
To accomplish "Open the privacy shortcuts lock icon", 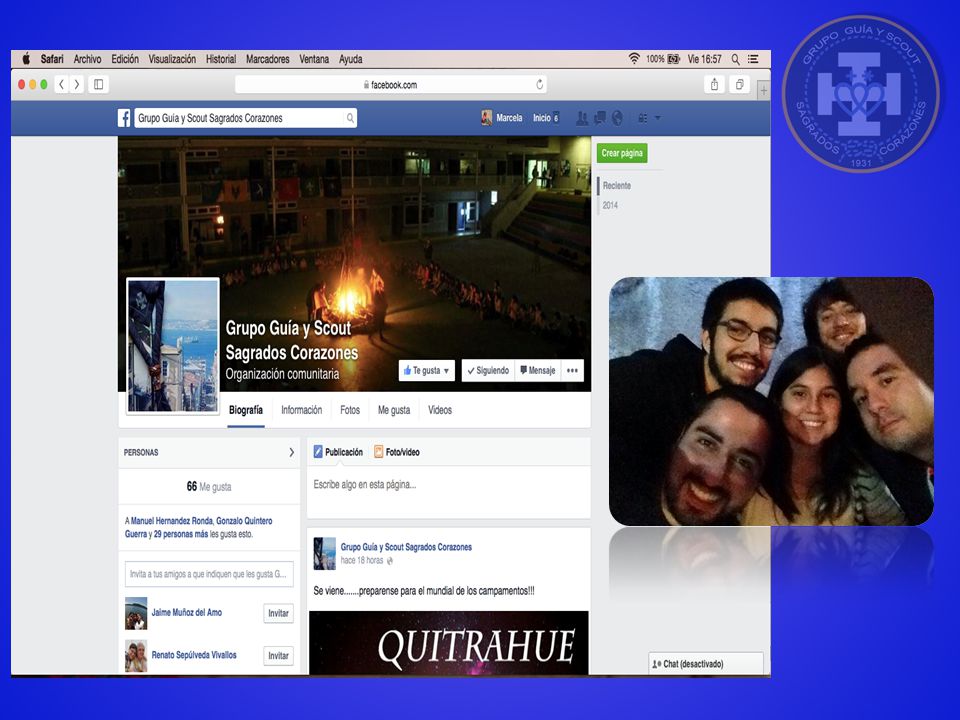I will click(642, 118).
